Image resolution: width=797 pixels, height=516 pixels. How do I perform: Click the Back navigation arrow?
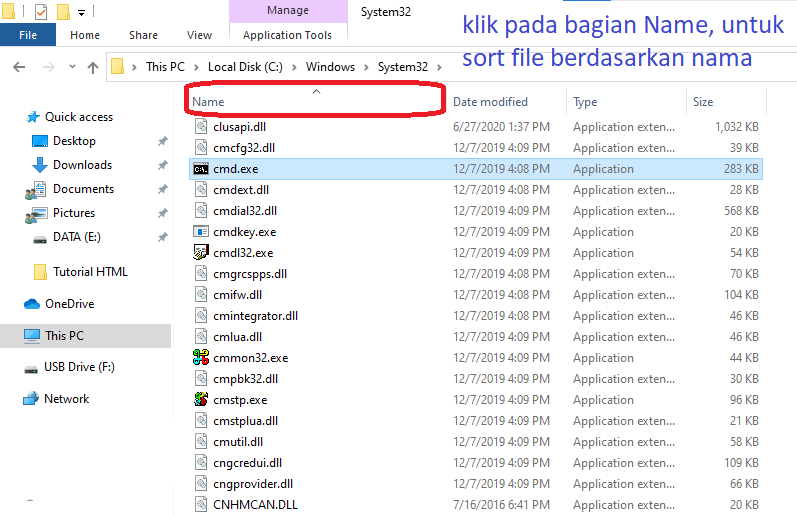click(x=19, y=67)
